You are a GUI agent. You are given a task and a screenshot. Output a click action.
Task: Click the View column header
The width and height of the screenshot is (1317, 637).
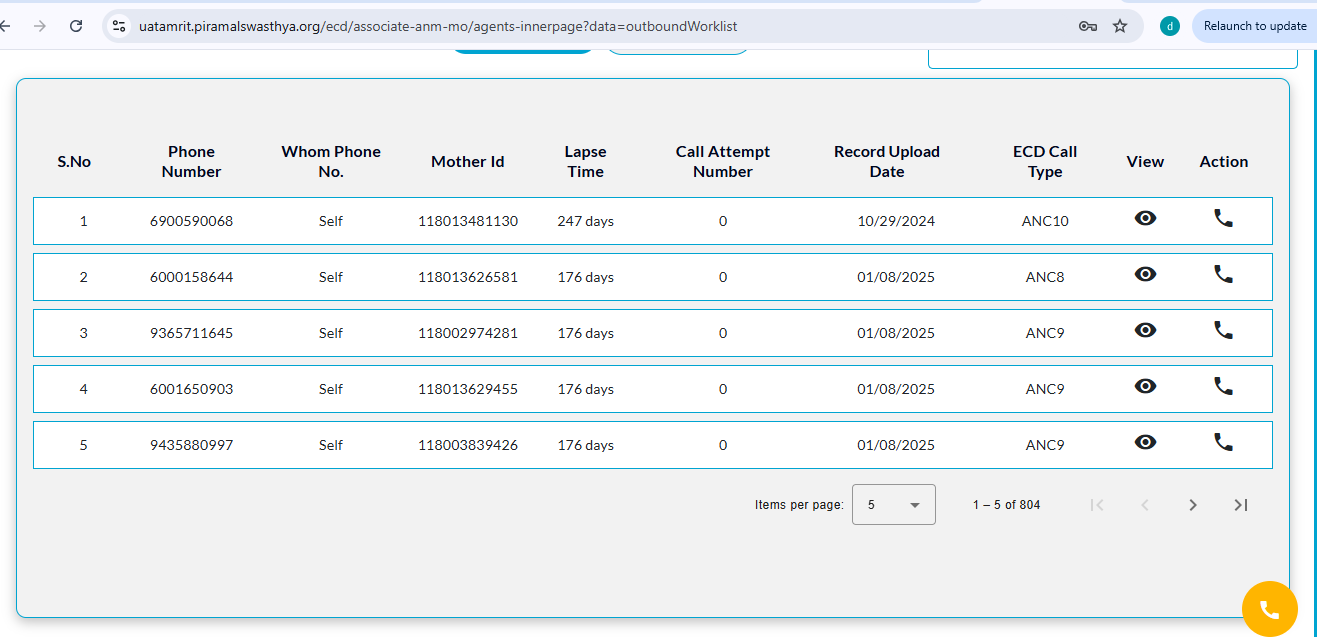[1145, 162]
